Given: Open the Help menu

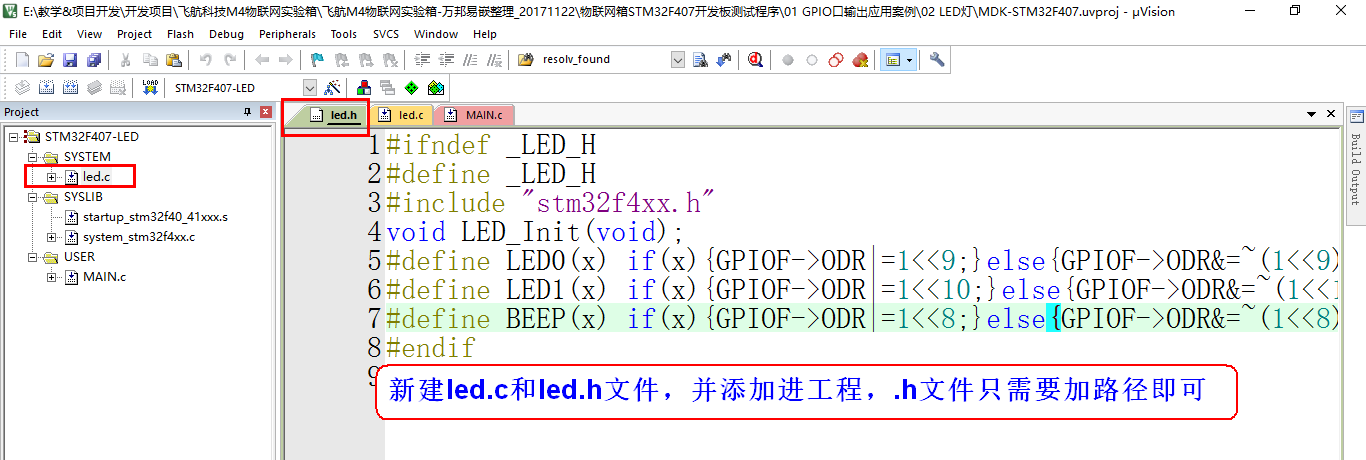Looking at the screenshot, I should pos(485,34).
